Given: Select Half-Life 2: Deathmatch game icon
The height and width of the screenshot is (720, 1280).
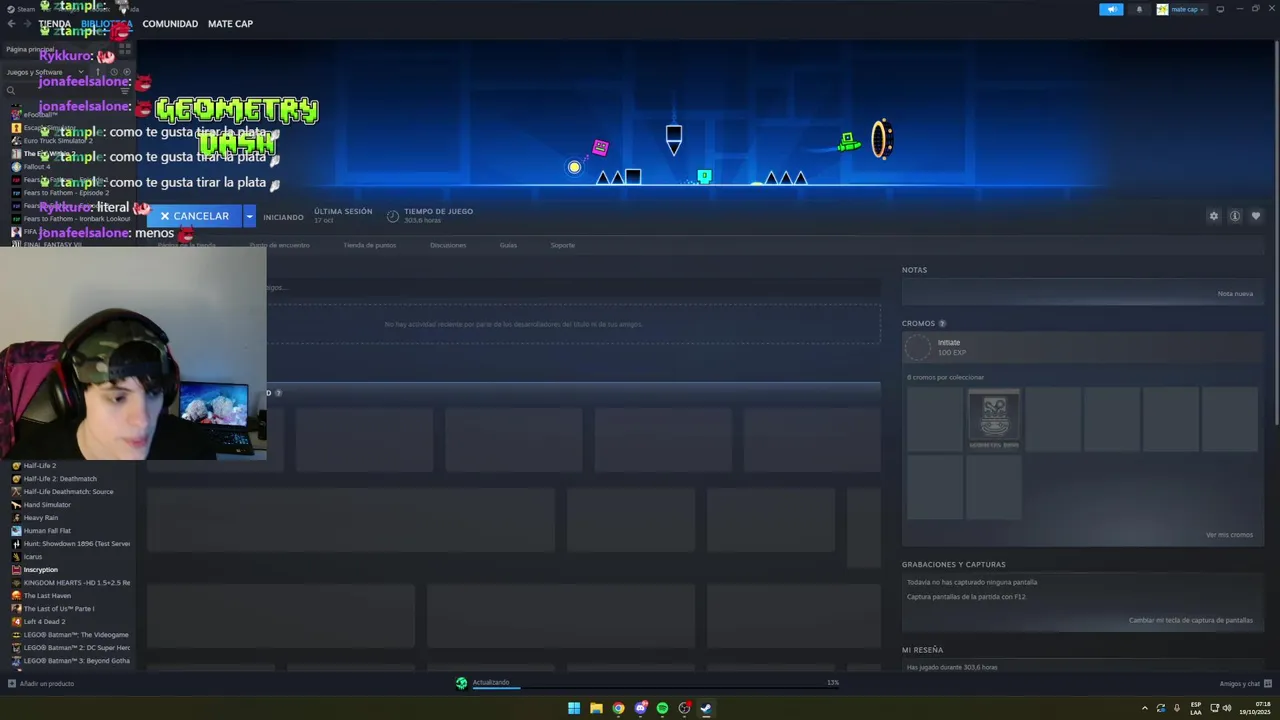Looking at the screenshot, I should point(16,479).
